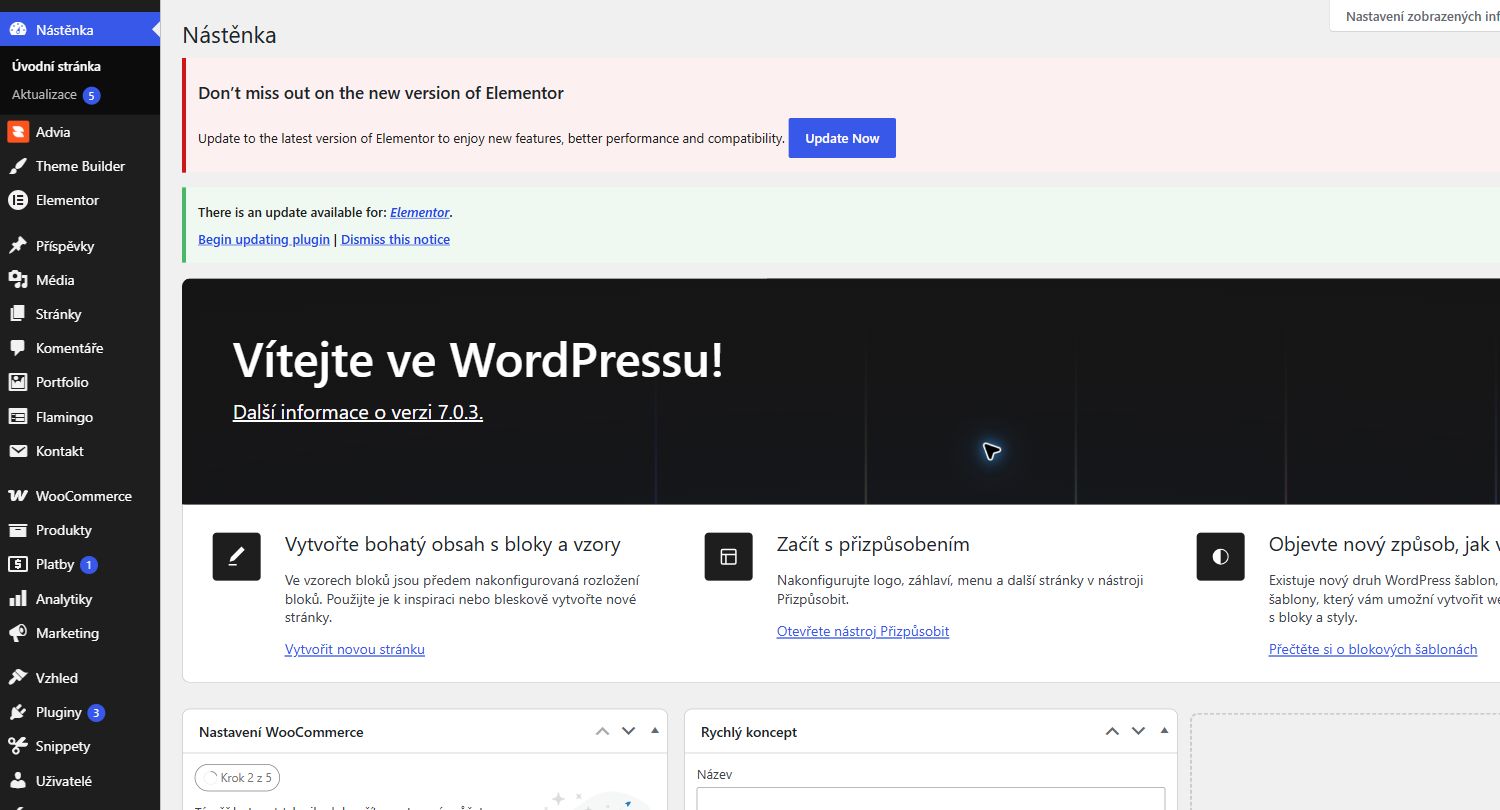The image size is (1500, 810).
Task: Move Nastavení WooCommerce widget down
Action: (x=628, y=731)
